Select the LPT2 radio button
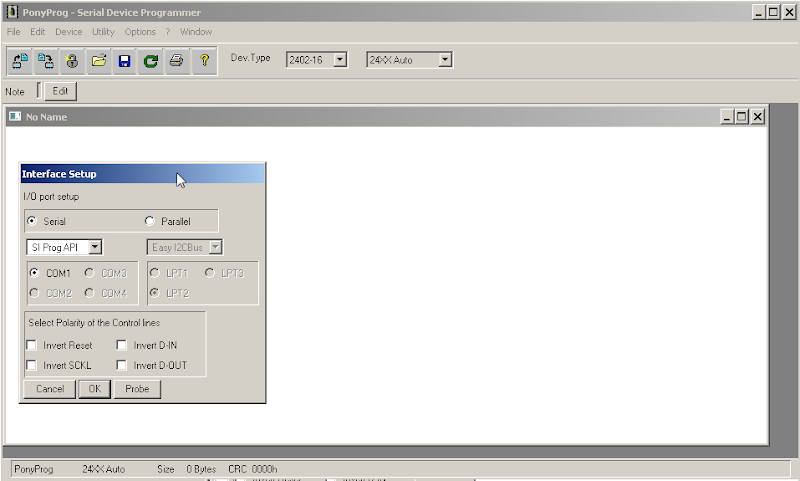Screen dimensions: 800x481 pyautogui.click(x=155, y=293)
